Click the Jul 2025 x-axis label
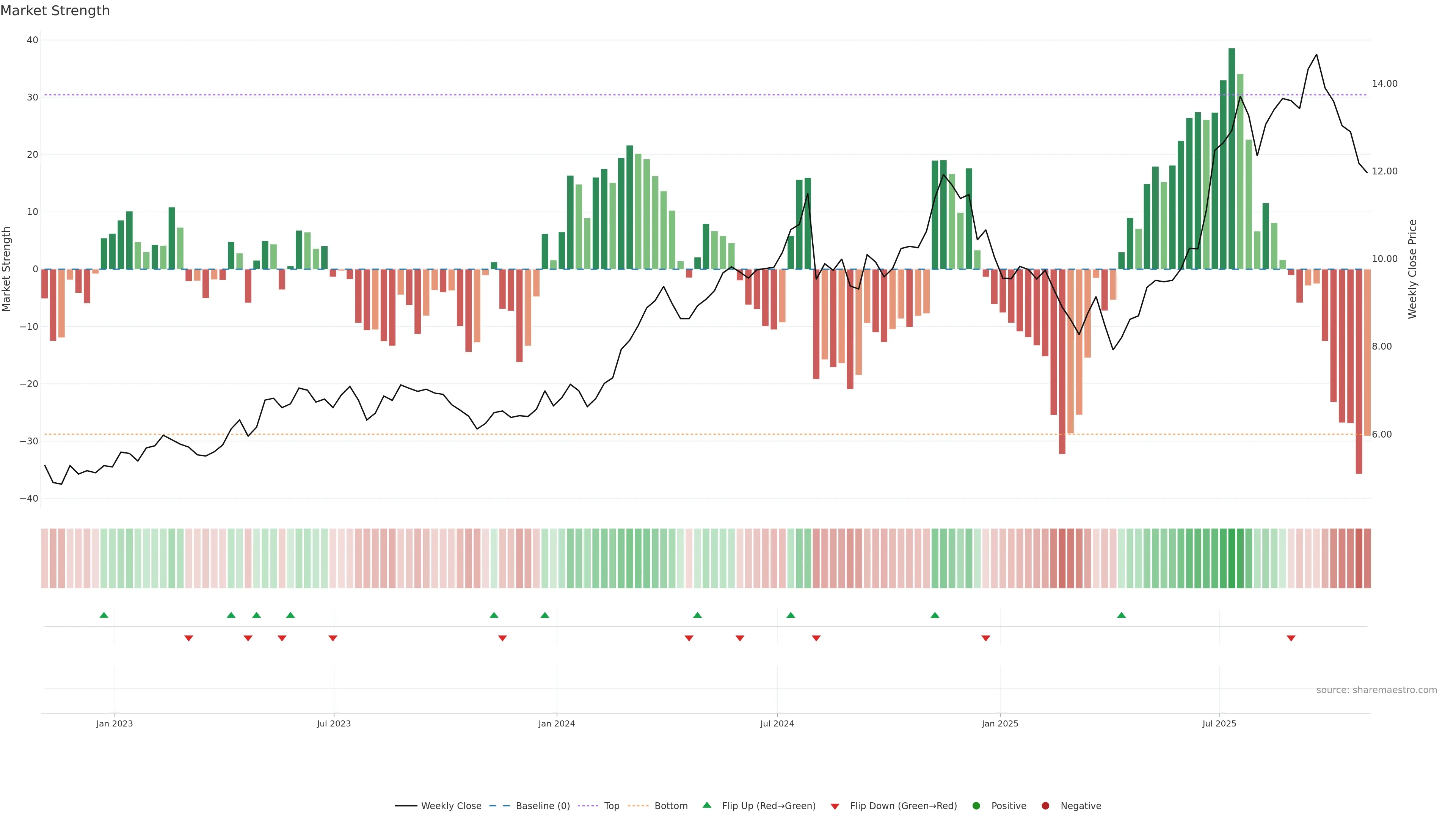This screenshot has width=1456, height=819. [x=1219, y=723]
